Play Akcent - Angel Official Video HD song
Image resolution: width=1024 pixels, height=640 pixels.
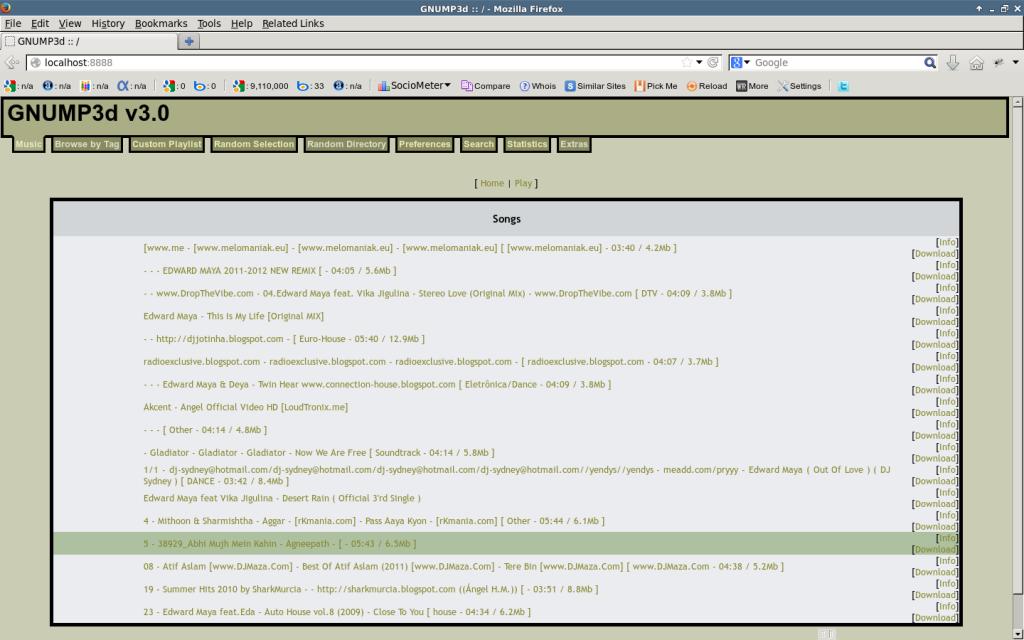click(246, 407)
